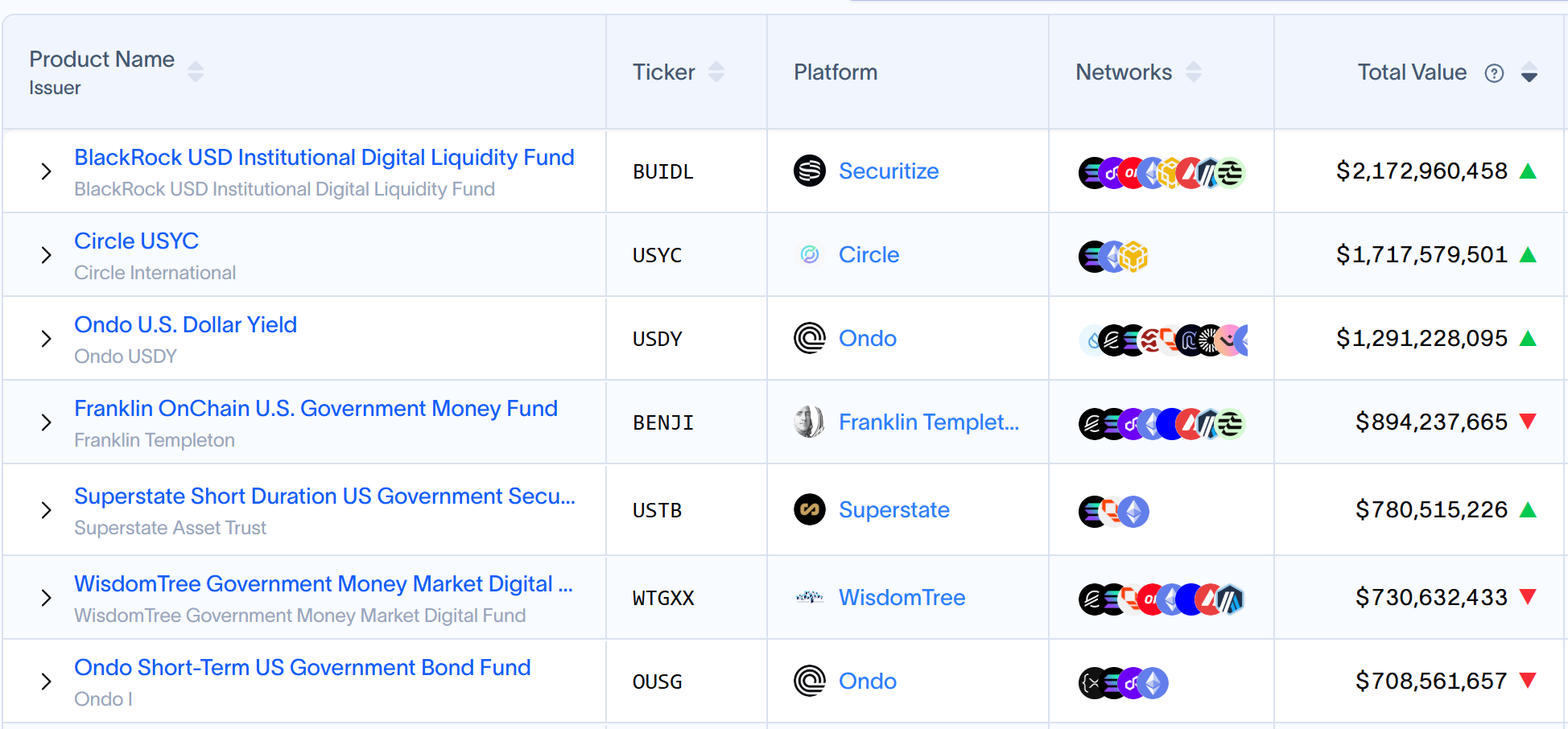Click the Superstate platform logo icon
The width and height of the screenshot is (1568, 729).
click(x=809, y=509)
